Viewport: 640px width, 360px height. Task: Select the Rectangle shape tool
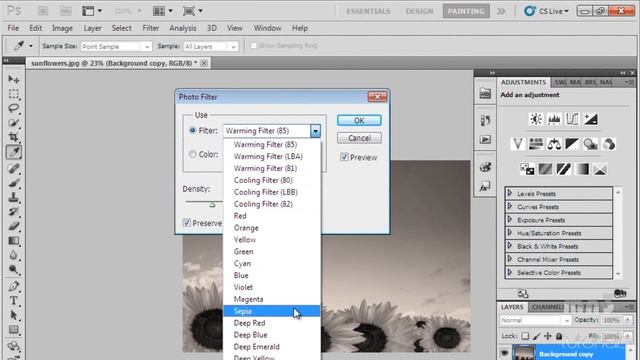tap(13, 329)
